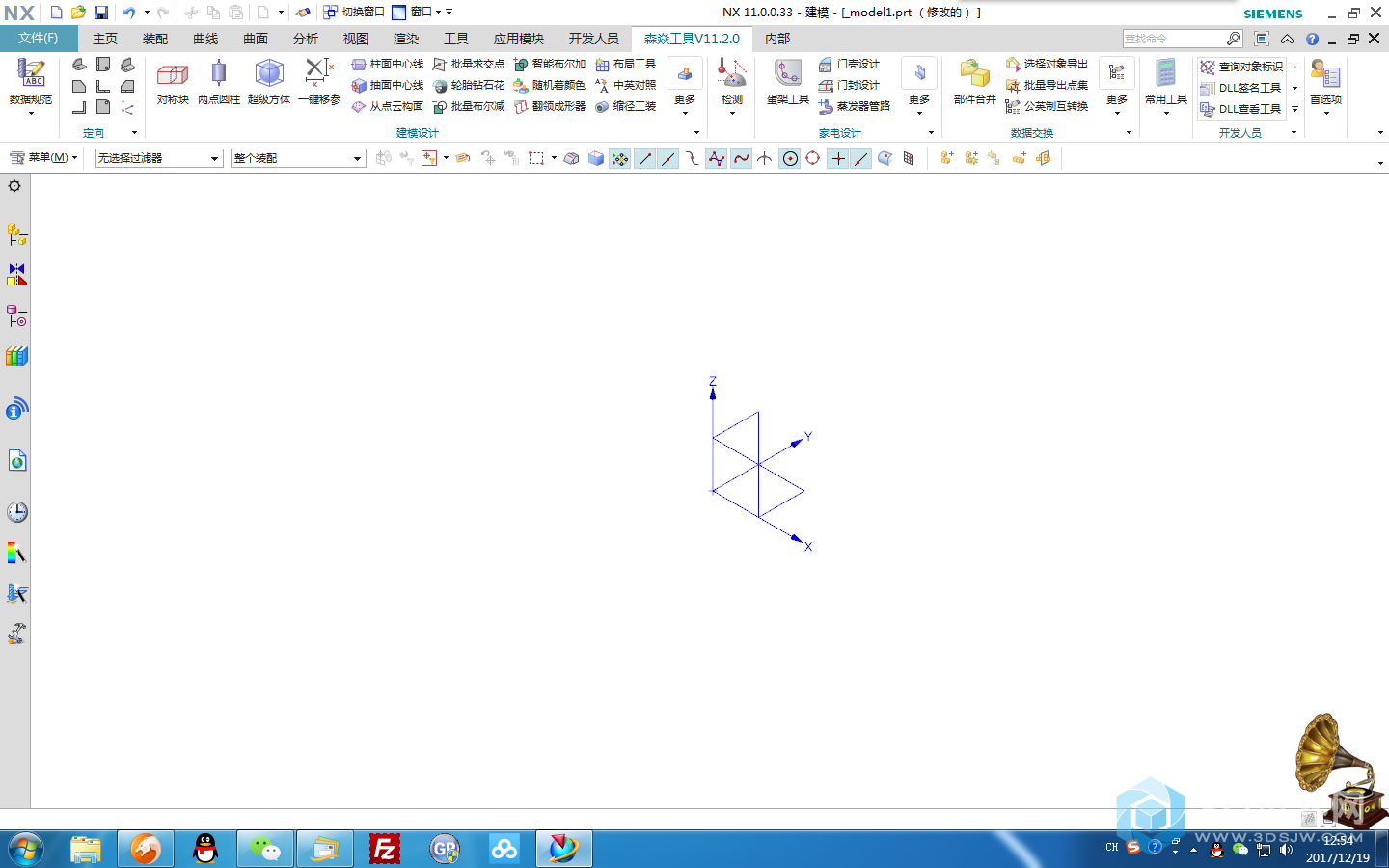Open 布局工具 layout tool
1389x868 pixels.
(626, 64)
